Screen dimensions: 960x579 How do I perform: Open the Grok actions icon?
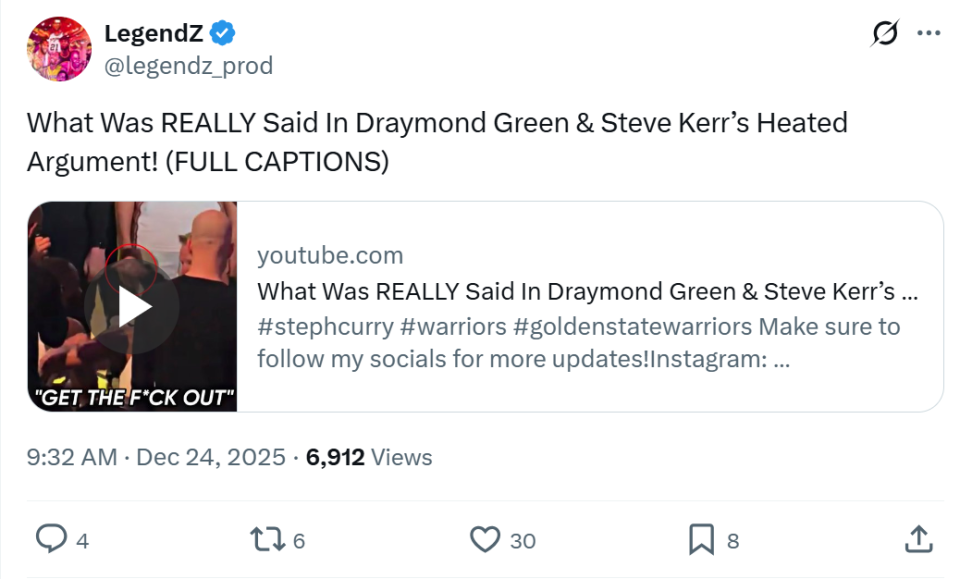[884, 34]
